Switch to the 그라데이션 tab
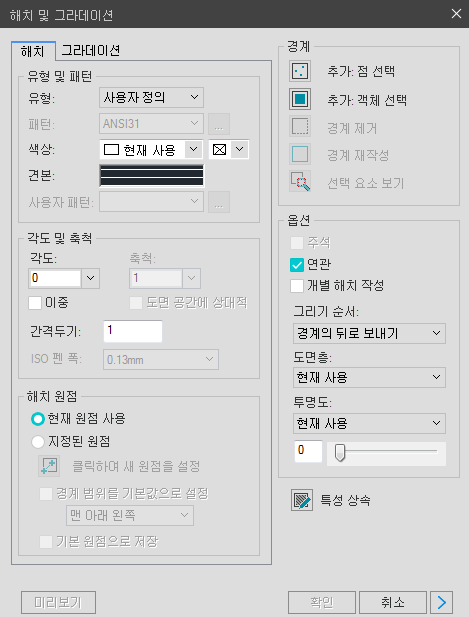Image resolution: width=469 pixels, height=617 pixels. pos(90,50)
